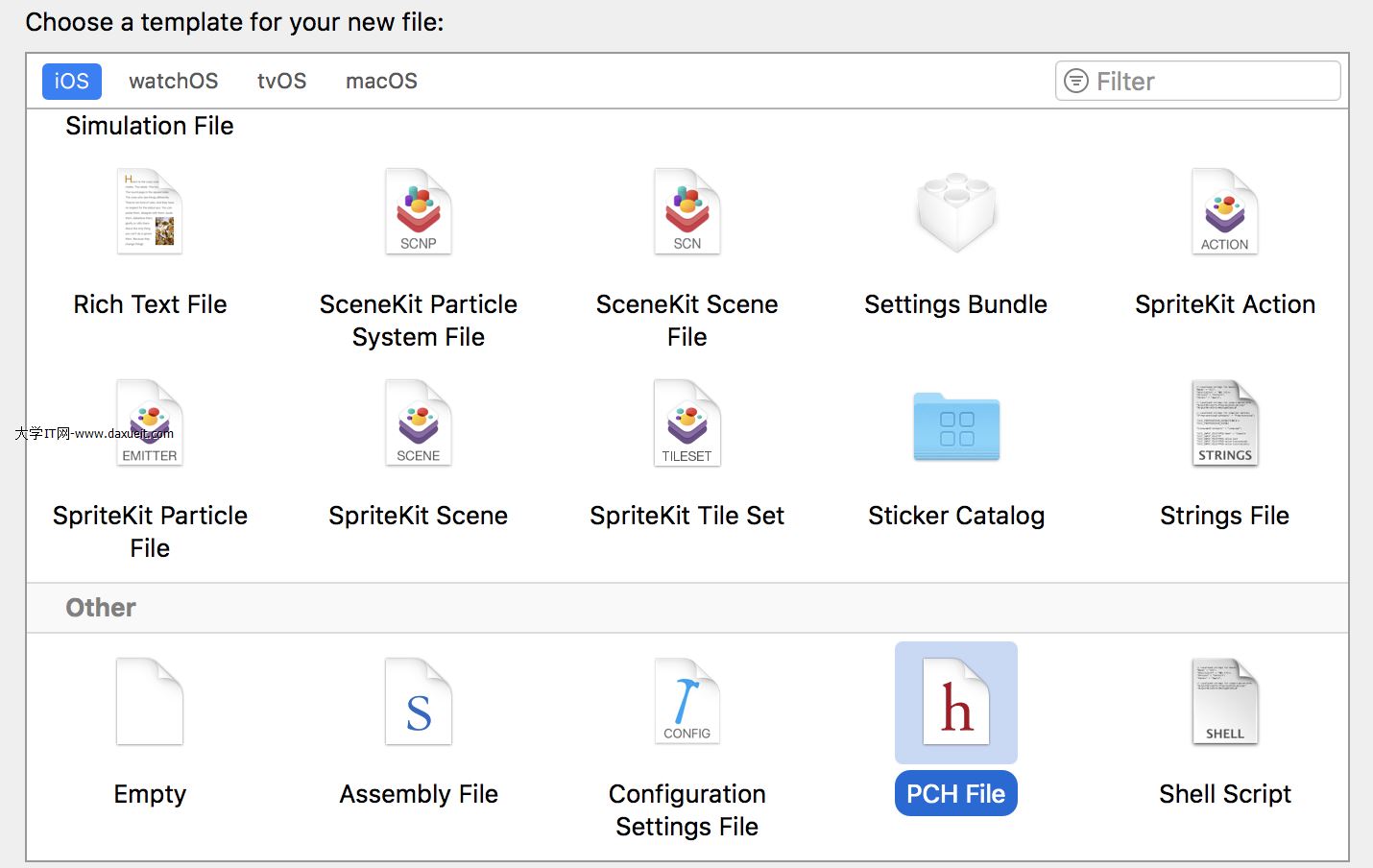1373x868 pixels.
Task: Pick the Assembly File template icon
Action: coord(419,702)
